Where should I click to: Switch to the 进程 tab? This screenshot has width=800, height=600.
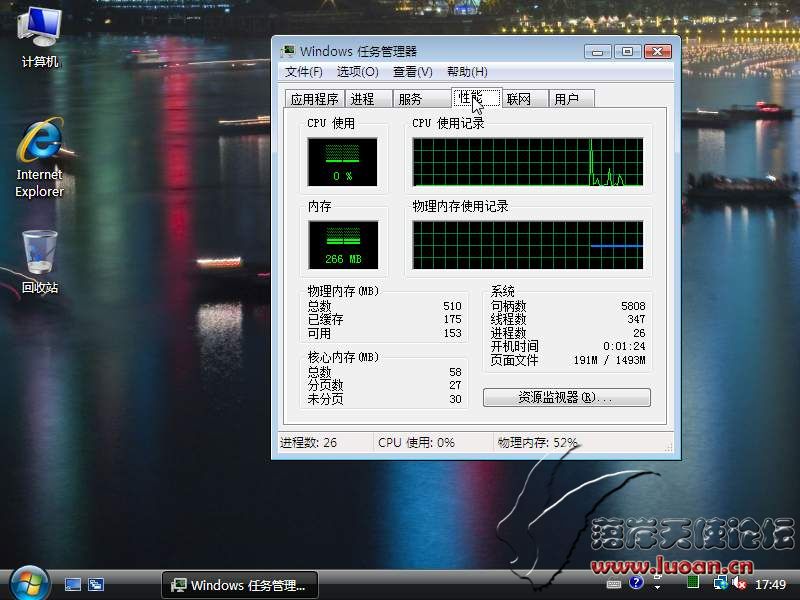coord(368,99)
